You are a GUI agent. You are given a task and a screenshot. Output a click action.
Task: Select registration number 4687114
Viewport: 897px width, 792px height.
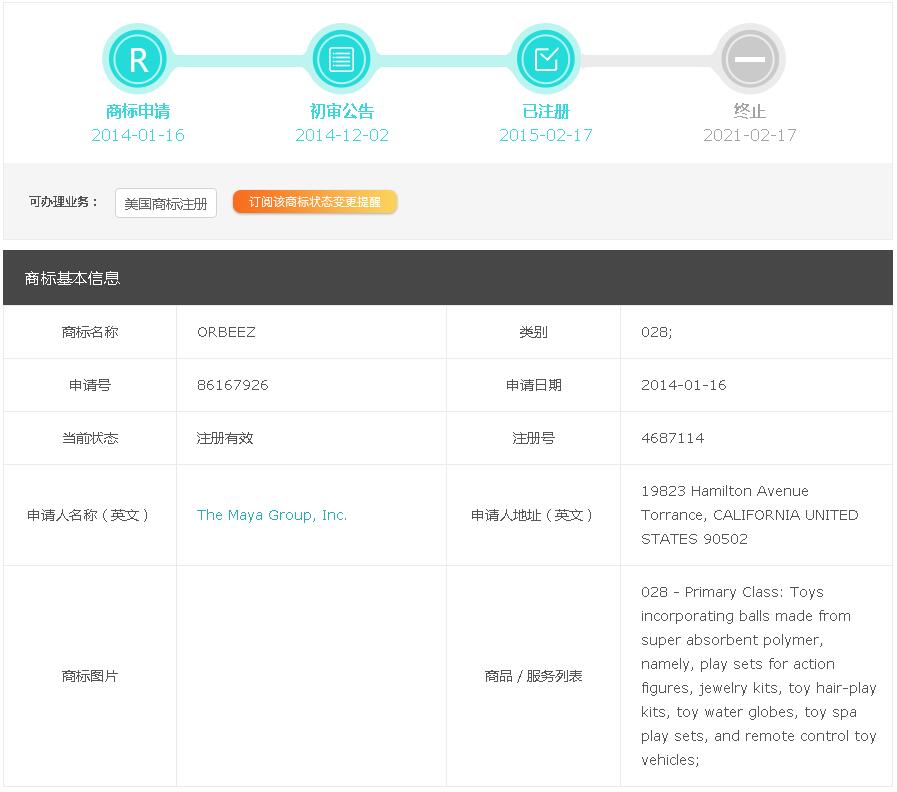click(672, 438)
